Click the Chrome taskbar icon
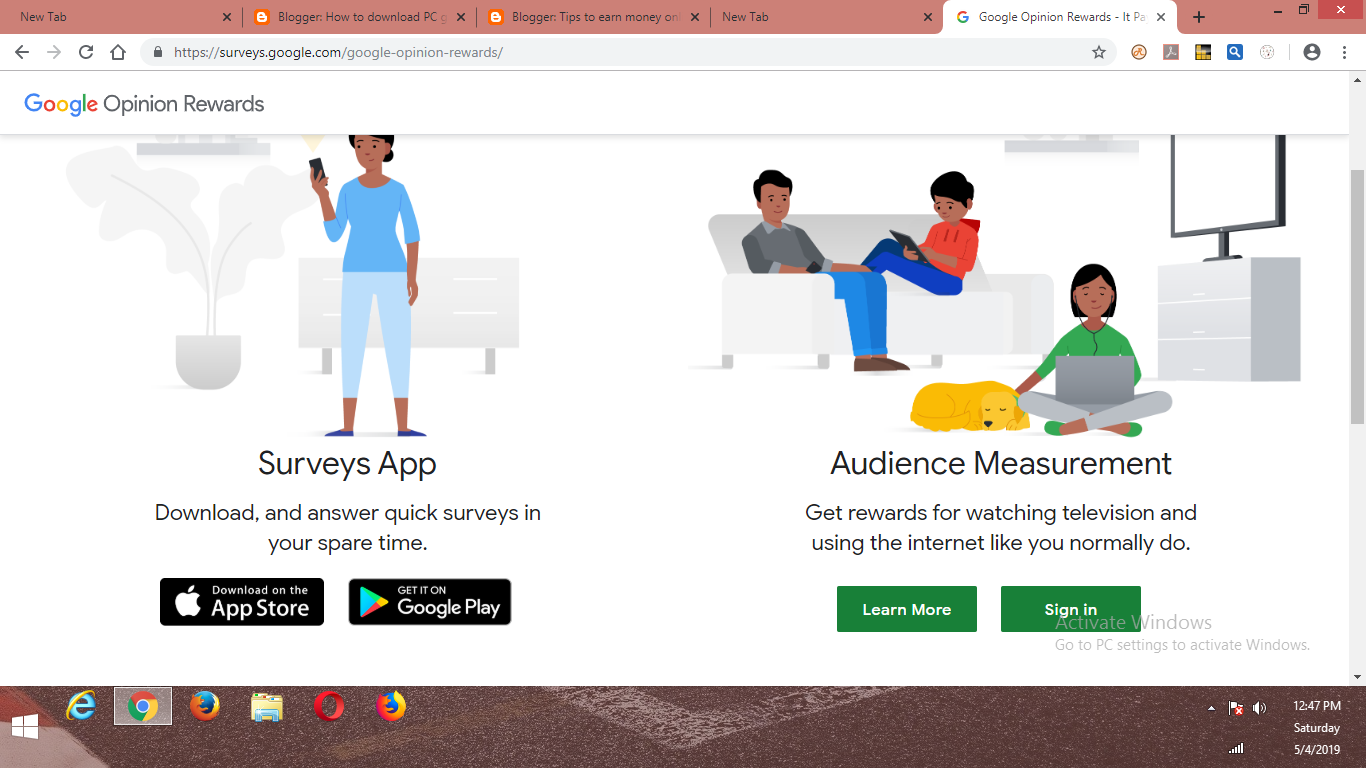The image size is (1366, 768). tap(143, 706)
